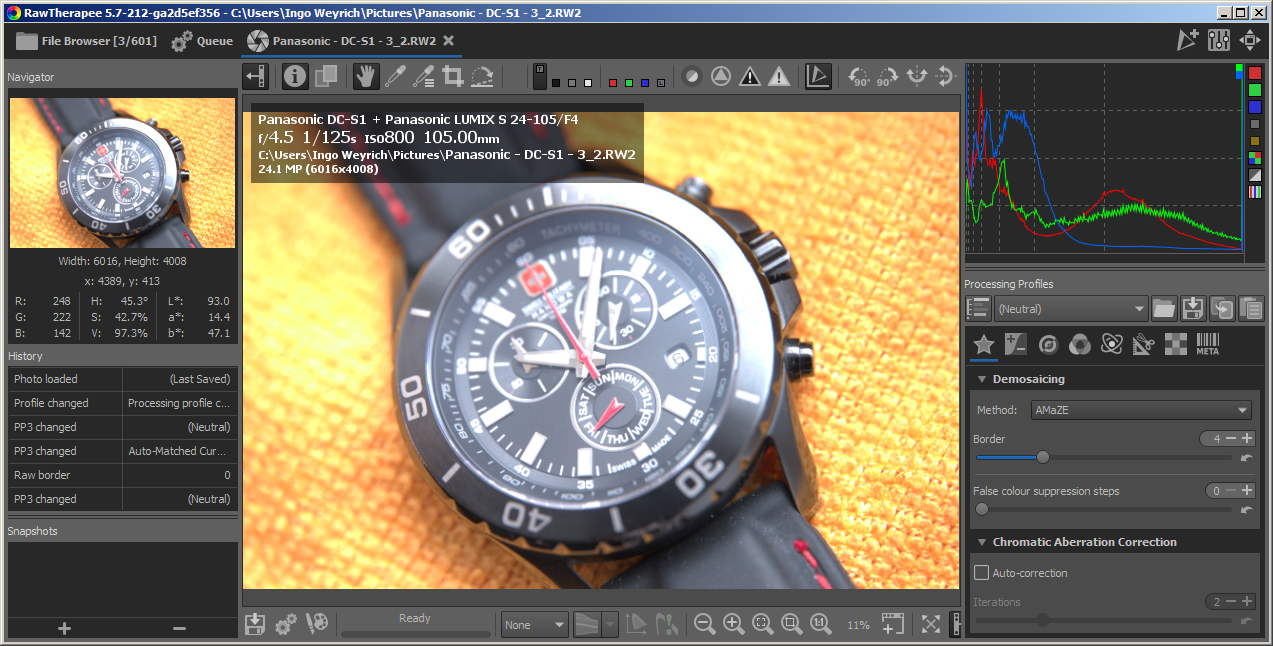Flip the image horizontally
1273x646 pixels.
(916, 76)
